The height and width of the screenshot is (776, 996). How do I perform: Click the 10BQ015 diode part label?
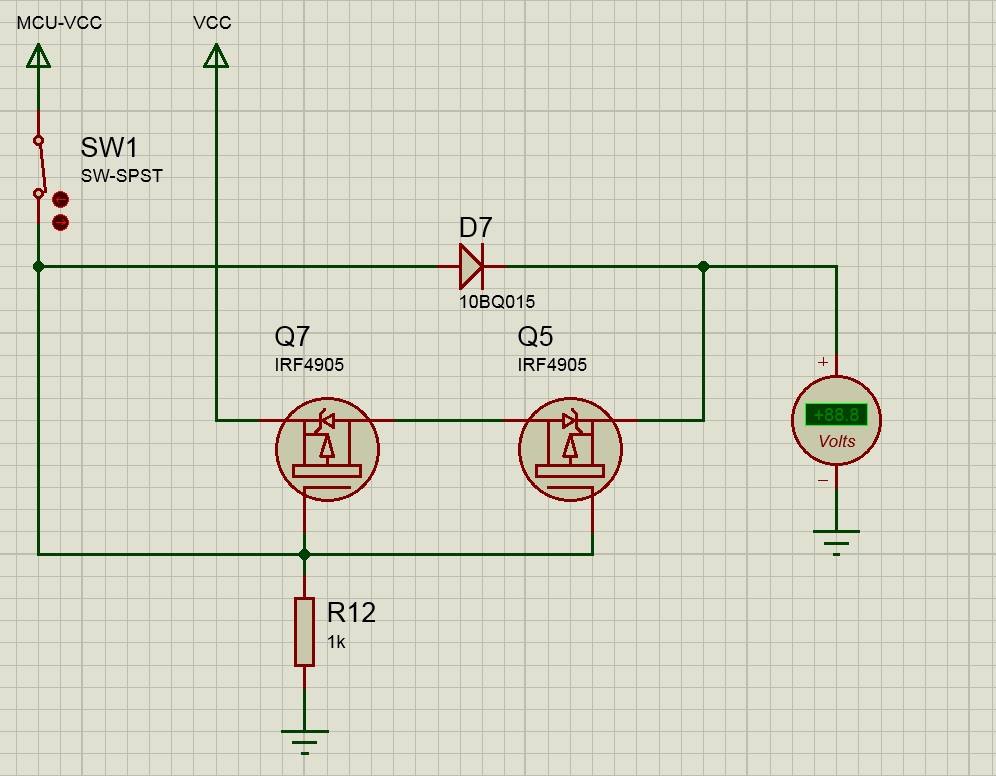click(497, 301)
